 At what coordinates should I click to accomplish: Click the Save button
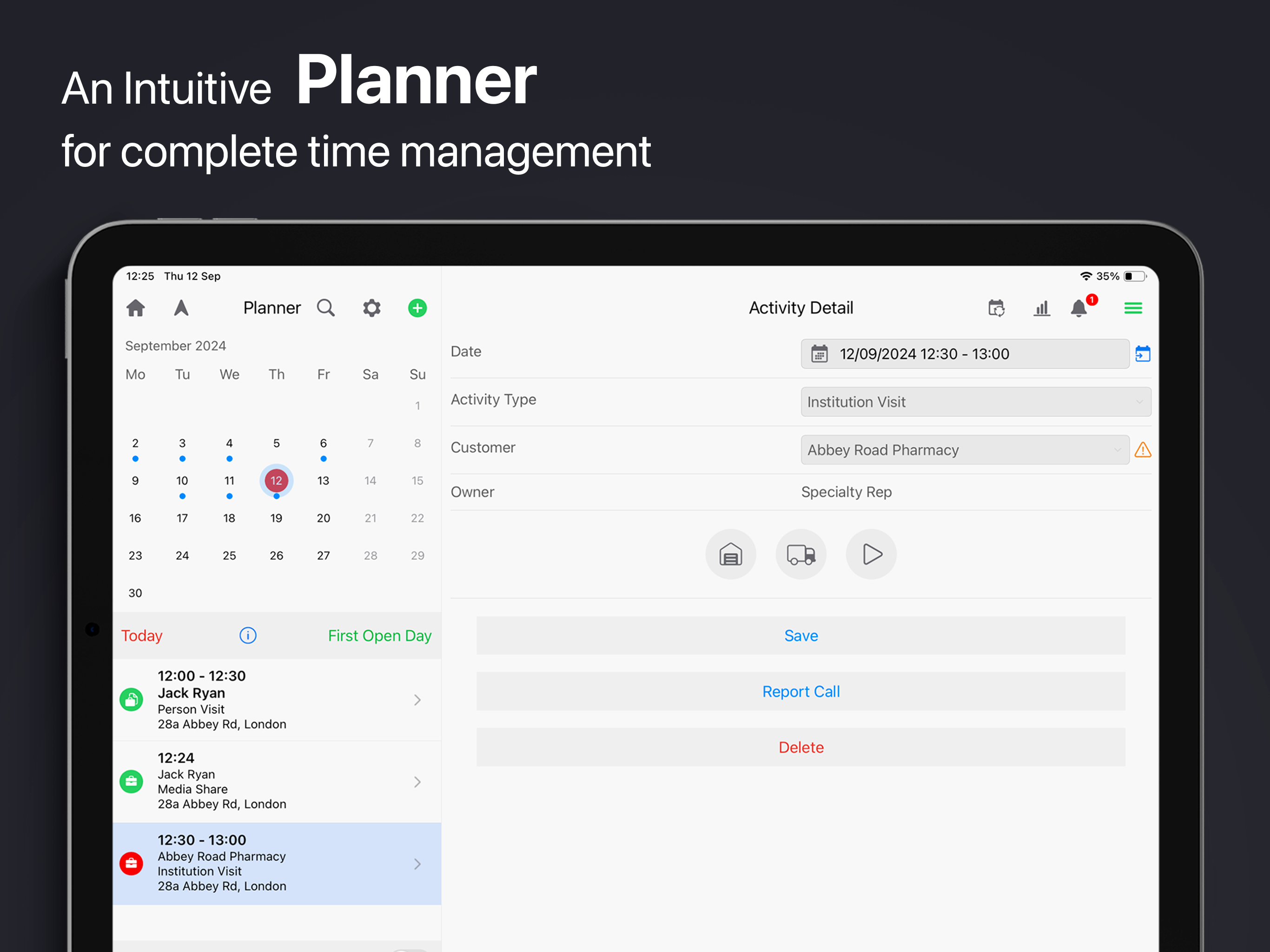pyautogui.click(x=801, y=635)
